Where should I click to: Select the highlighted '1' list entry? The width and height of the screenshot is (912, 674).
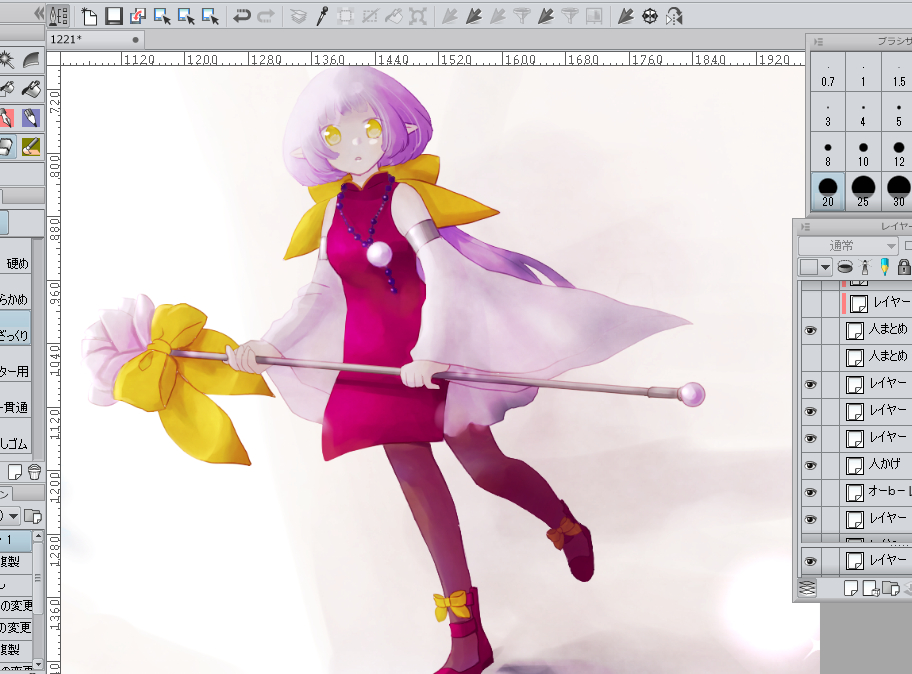coord(15,540)
